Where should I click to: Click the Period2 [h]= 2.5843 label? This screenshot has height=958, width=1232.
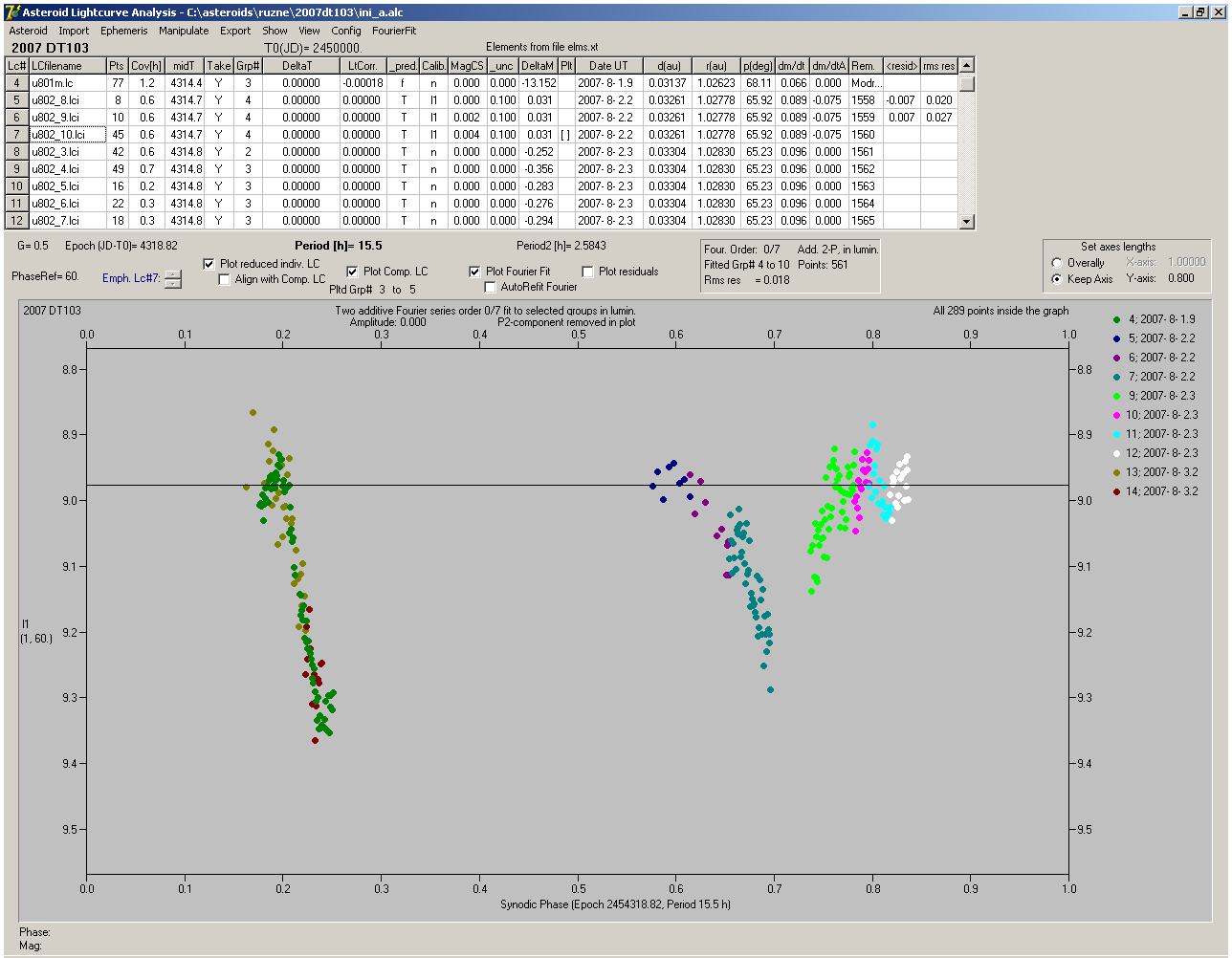(x=561, y=246)
